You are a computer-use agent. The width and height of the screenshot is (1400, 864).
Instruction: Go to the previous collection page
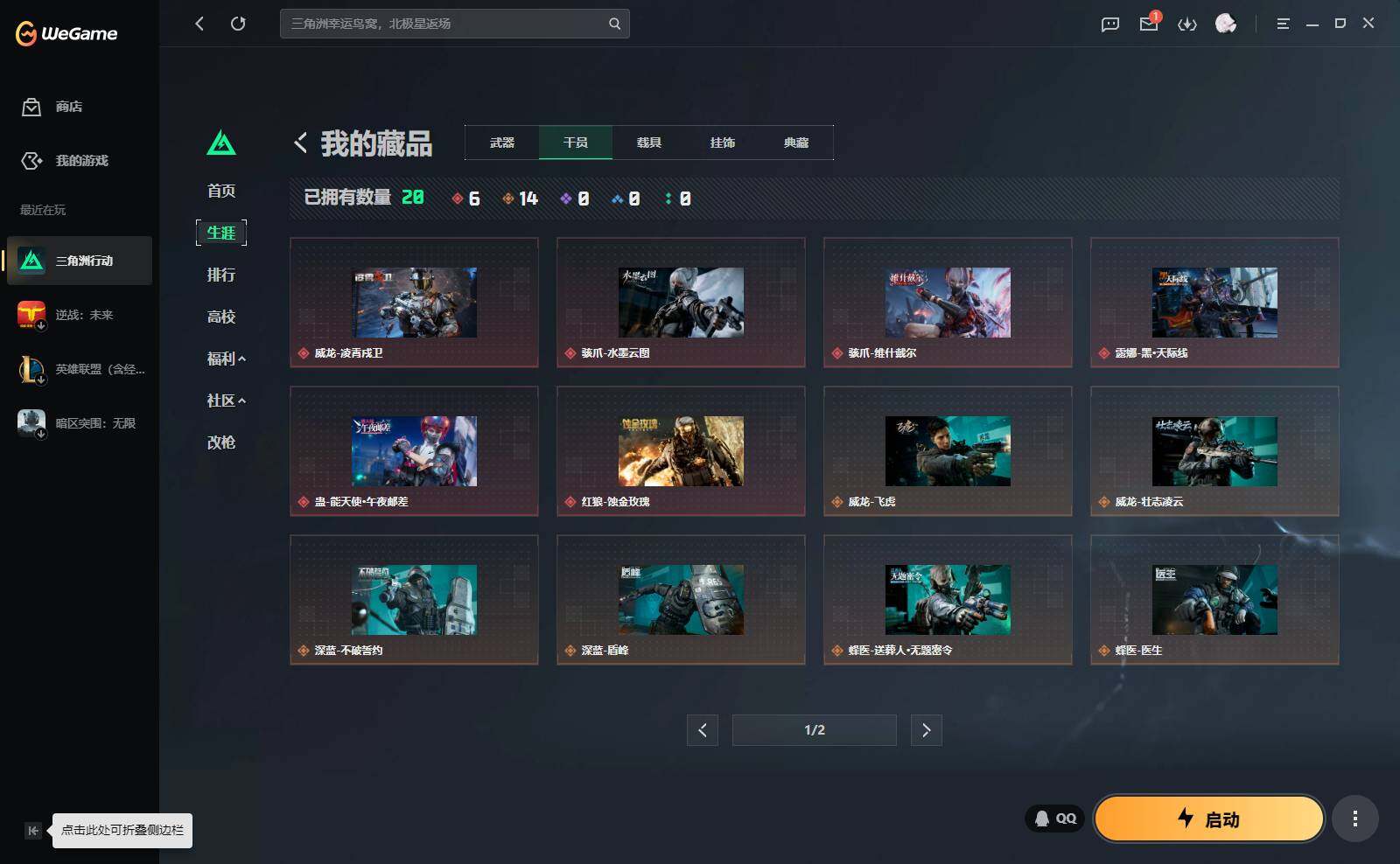(703, 730)
